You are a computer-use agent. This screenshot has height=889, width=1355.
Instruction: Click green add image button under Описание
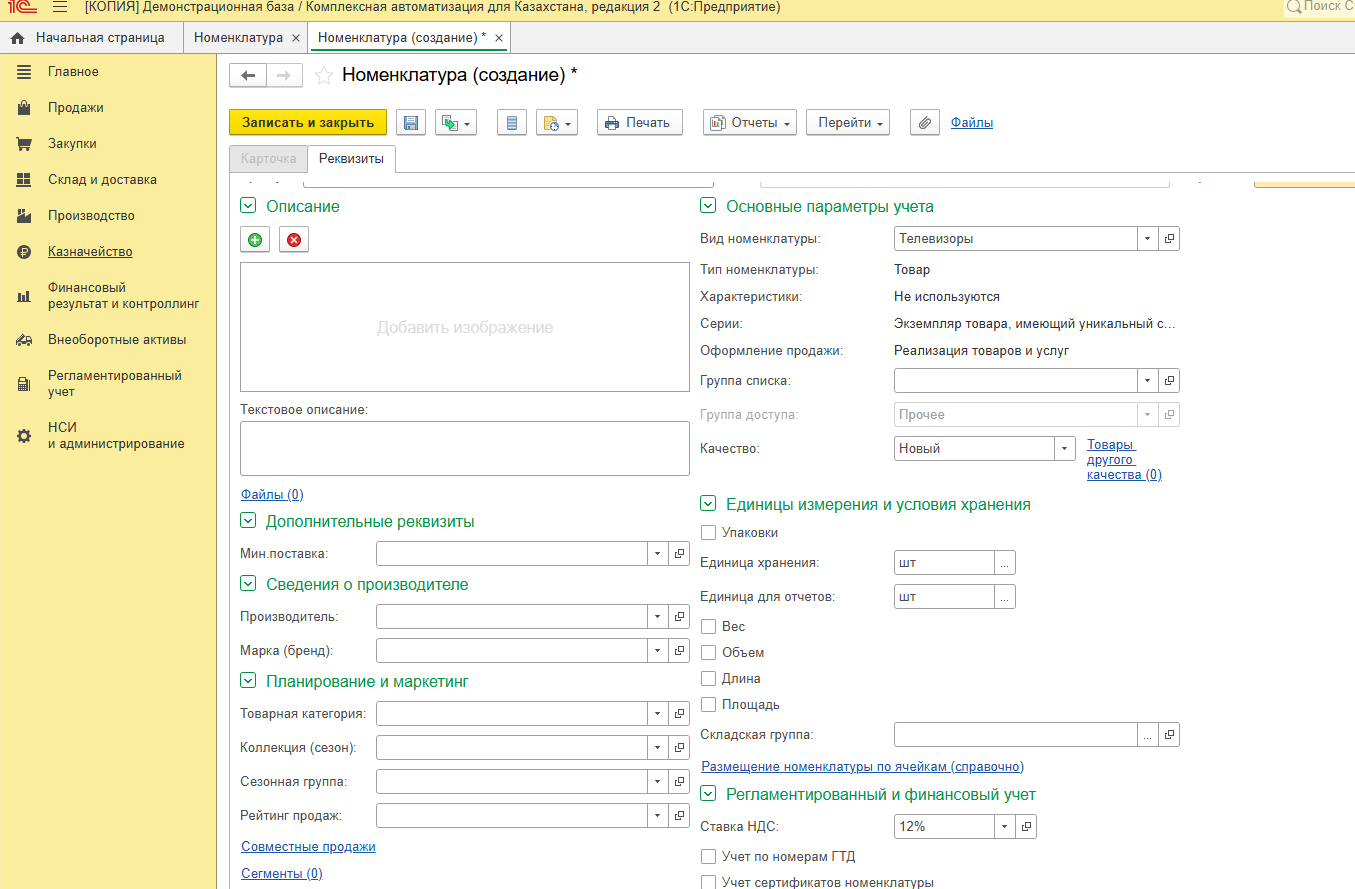click(x=255, y=240)
